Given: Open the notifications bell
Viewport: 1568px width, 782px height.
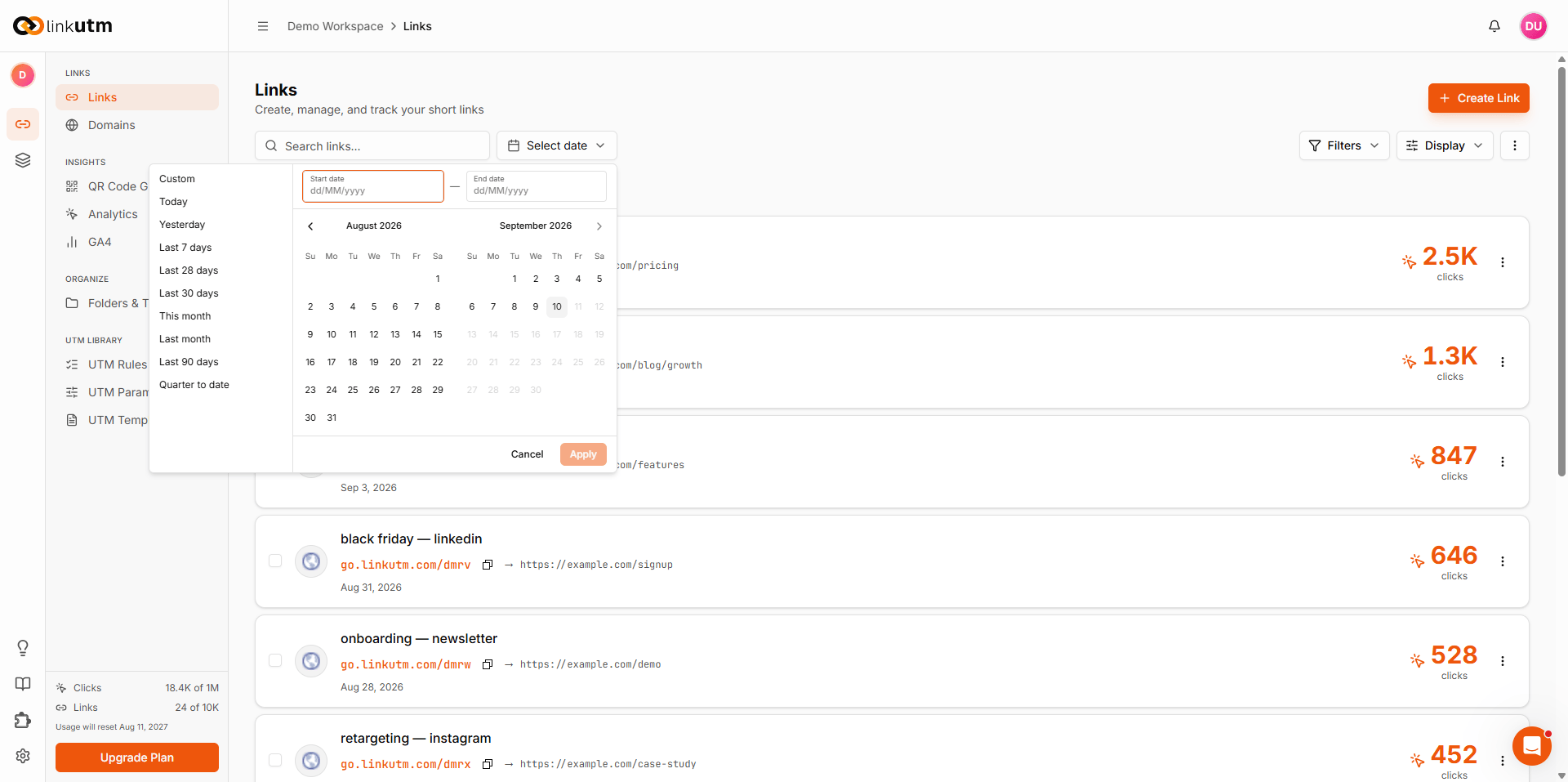Looking at the screenshot, I should point(1494,26).
